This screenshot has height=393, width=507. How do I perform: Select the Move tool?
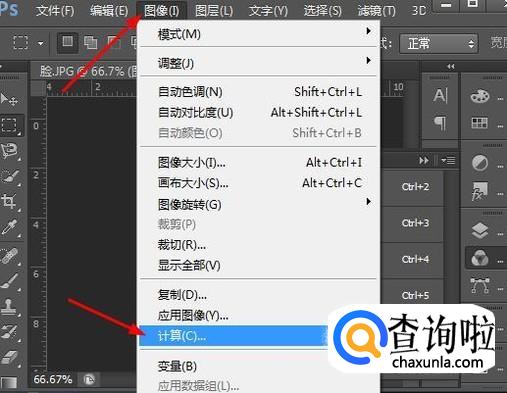(x=9, y=99)
